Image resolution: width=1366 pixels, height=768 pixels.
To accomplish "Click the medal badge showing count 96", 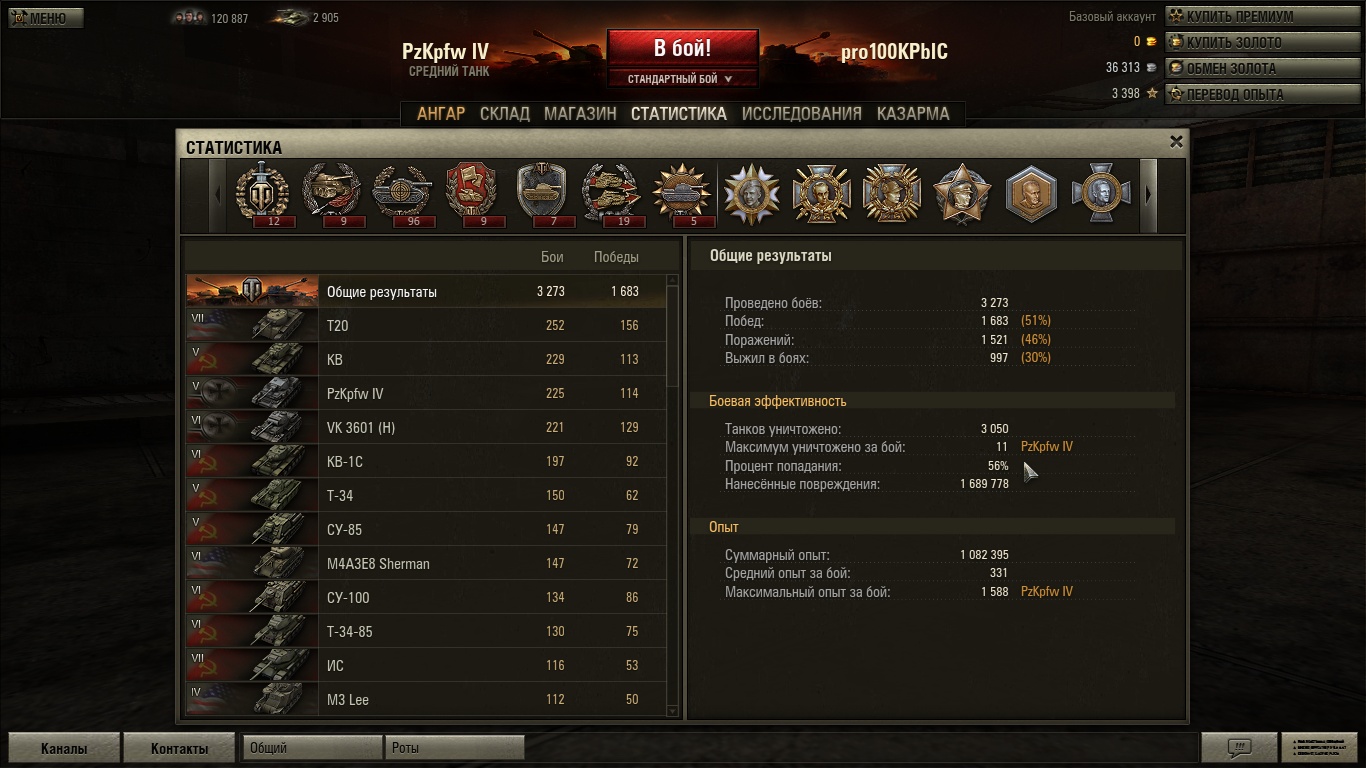I will point(402,194).
